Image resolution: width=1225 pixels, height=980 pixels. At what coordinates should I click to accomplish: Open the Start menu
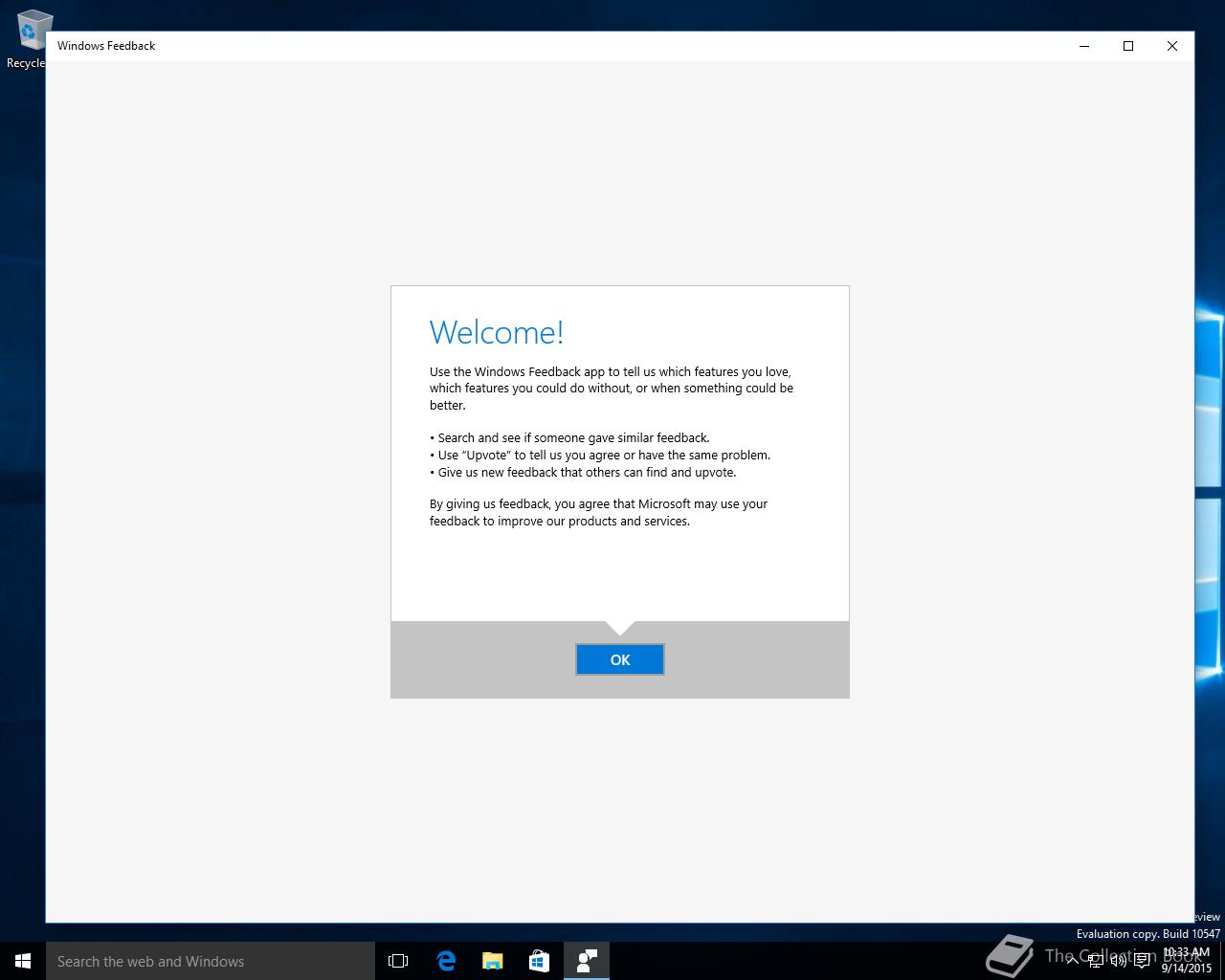click(x=23, y=961)
